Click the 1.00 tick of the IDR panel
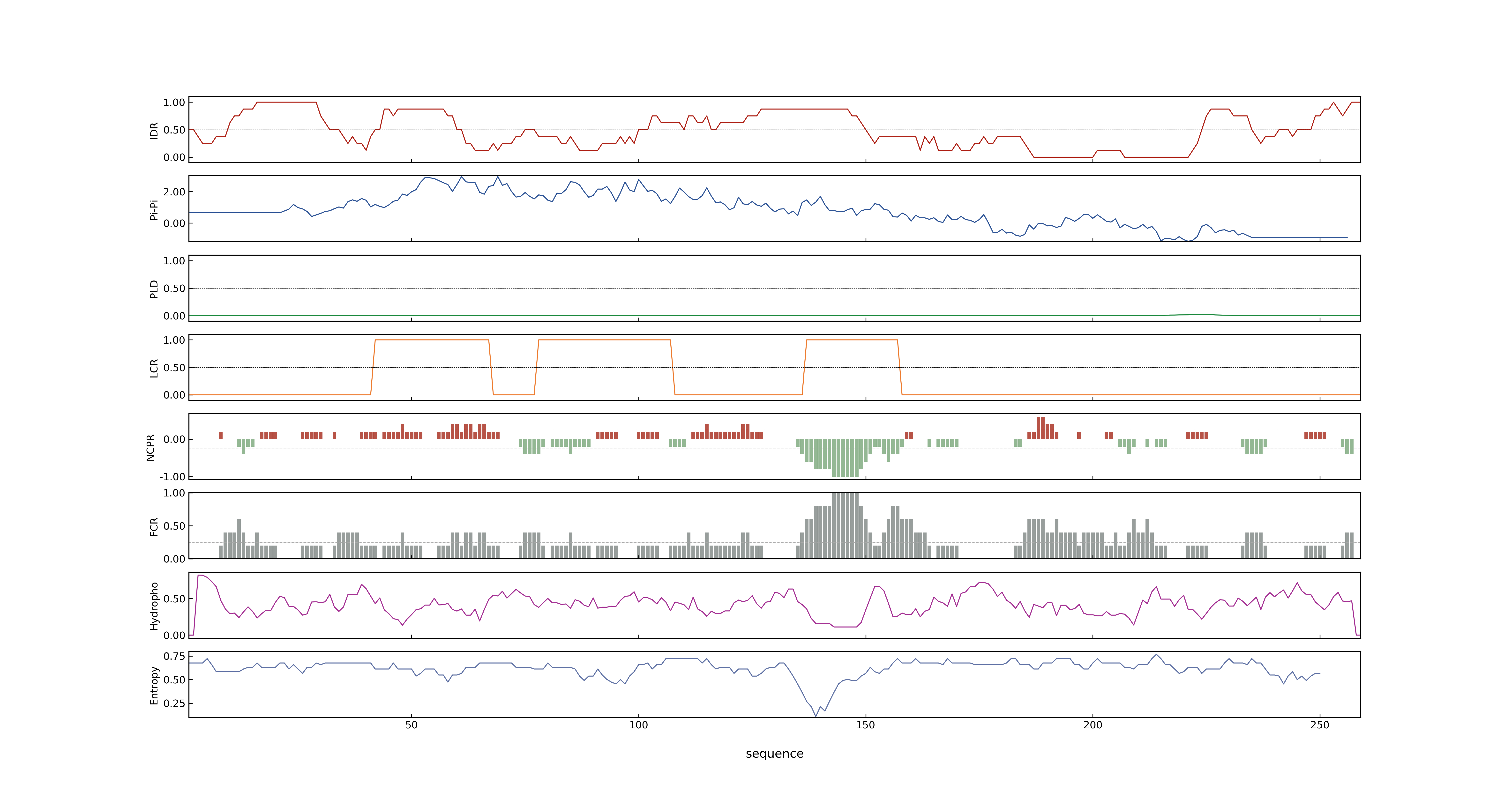Image resolution: width=1512 pixels, height=806 pixels. coord(174,103)
